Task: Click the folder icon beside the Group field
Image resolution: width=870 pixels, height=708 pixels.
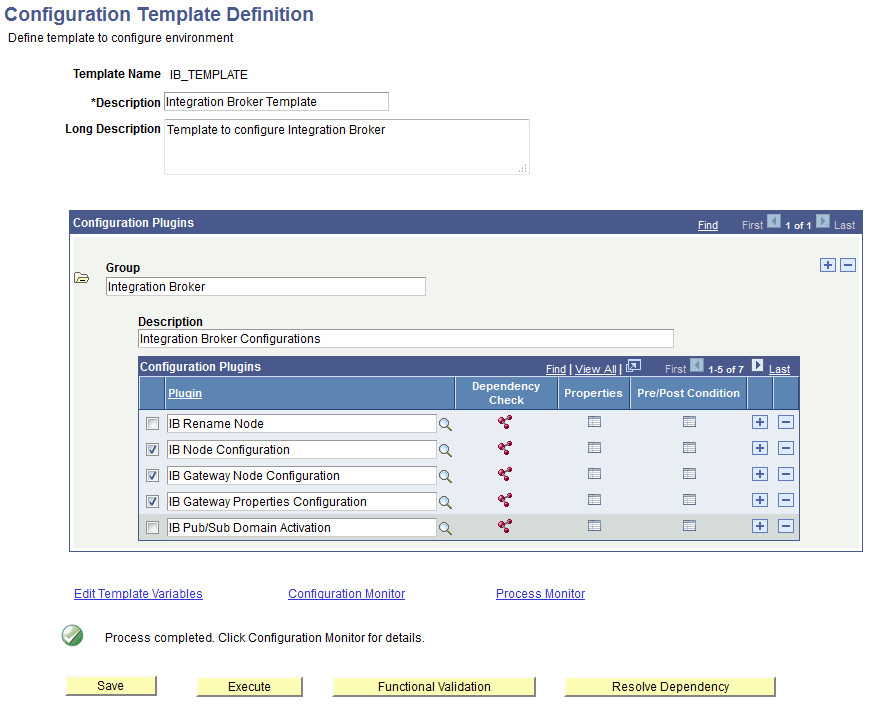Action: [x=81, y=277]
